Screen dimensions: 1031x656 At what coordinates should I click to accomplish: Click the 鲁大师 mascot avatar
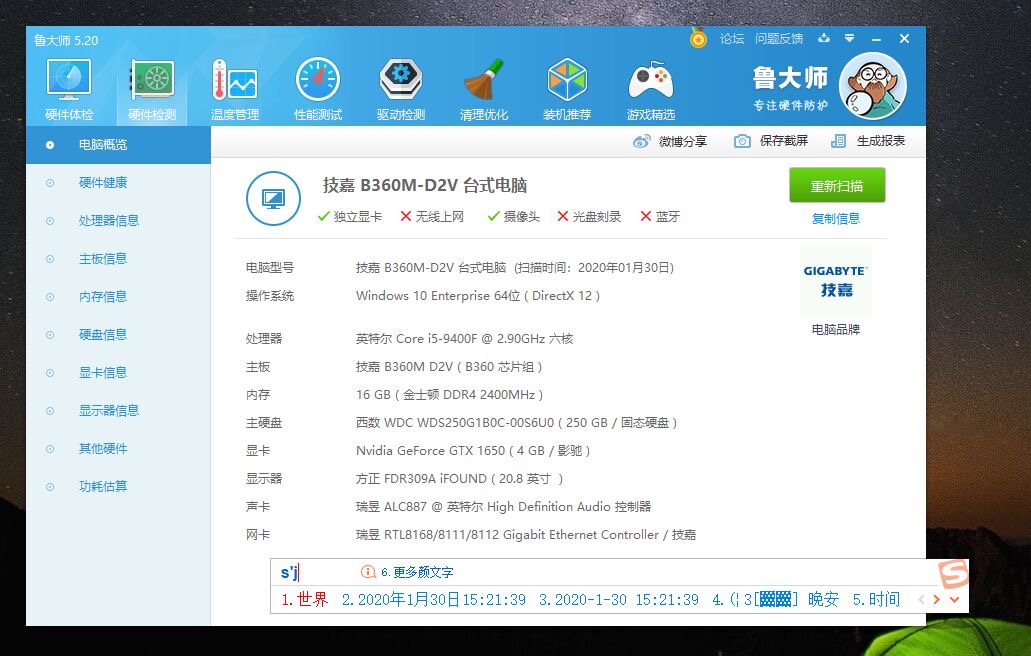click(873, 86)
